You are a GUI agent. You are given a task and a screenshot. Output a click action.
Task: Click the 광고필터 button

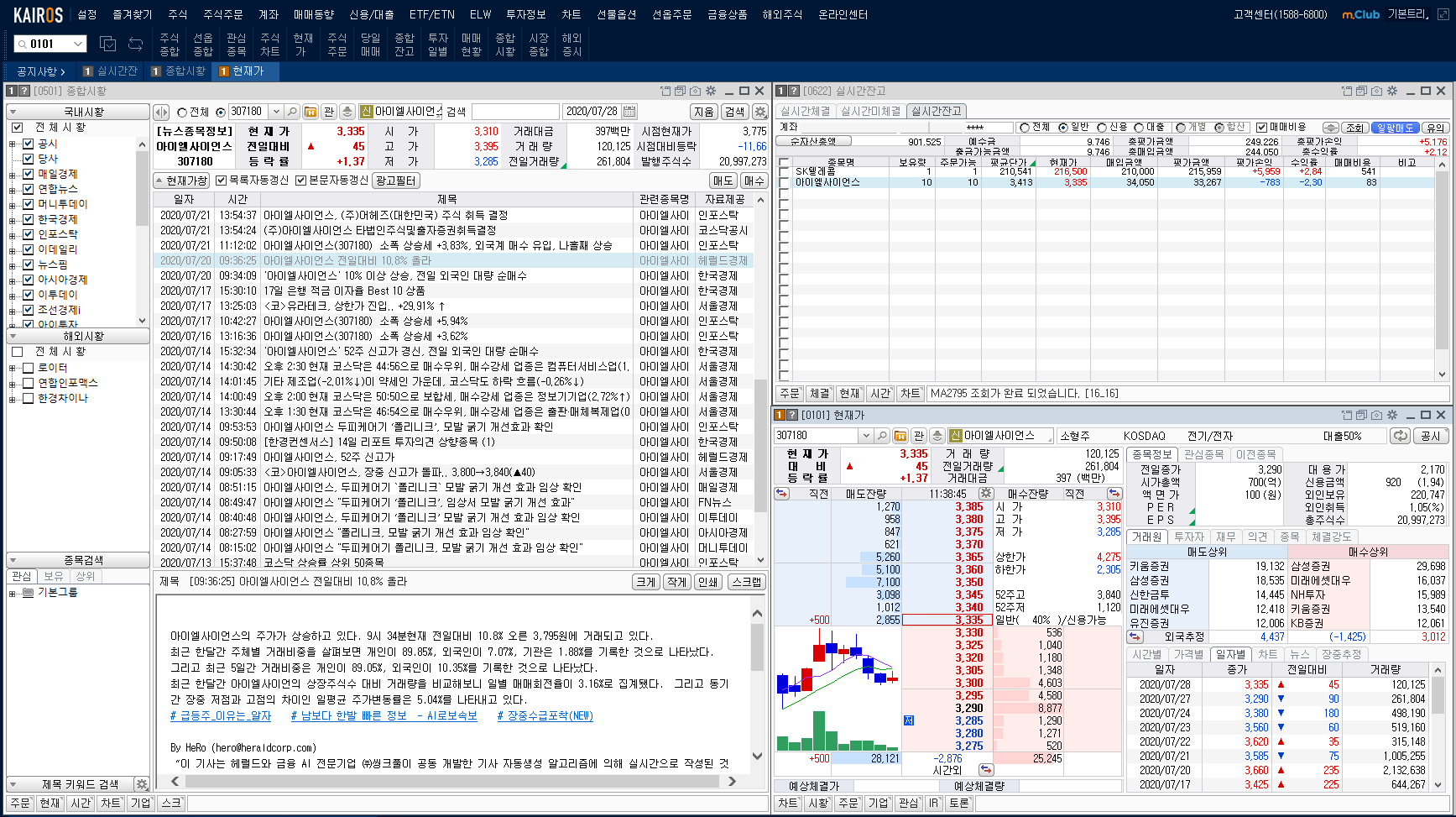pos(396,181)
